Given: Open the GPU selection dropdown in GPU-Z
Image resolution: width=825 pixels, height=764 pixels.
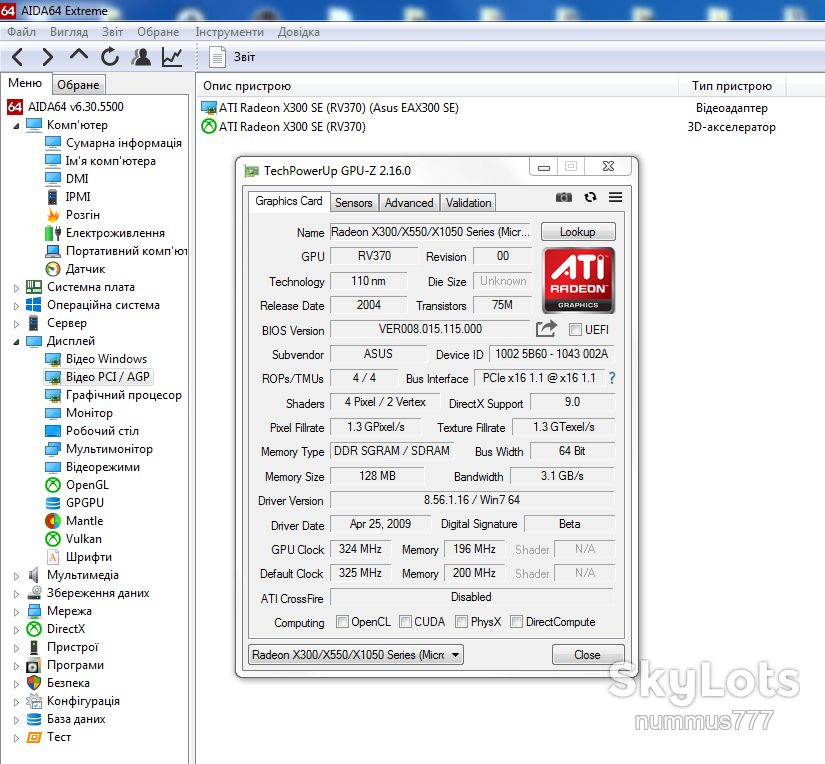Looking at the screenshot, I should click(x=356, y=655).
